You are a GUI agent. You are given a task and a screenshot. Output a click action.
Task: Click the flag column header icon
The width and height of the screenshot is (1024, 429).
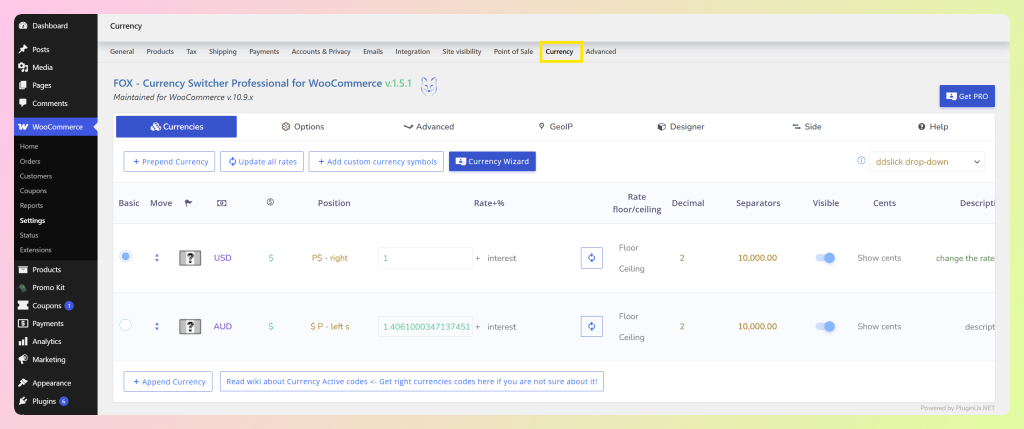click(189, 203)
